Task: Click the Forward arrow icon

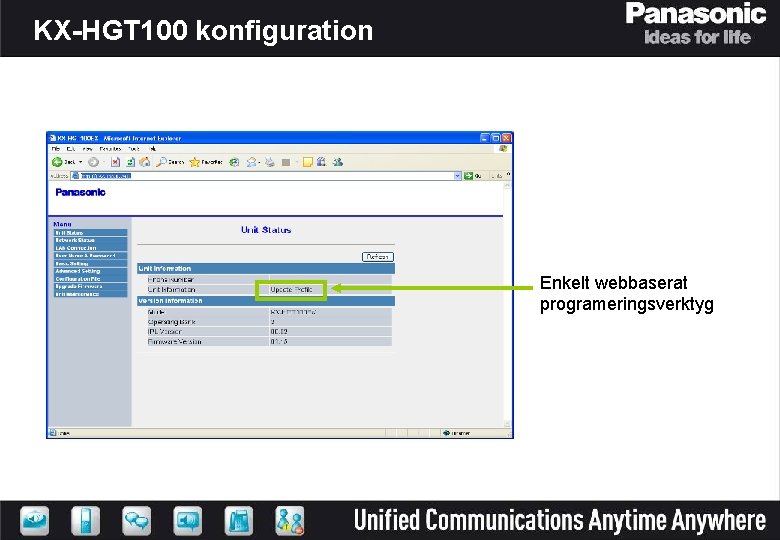Action: coord(93,162)
